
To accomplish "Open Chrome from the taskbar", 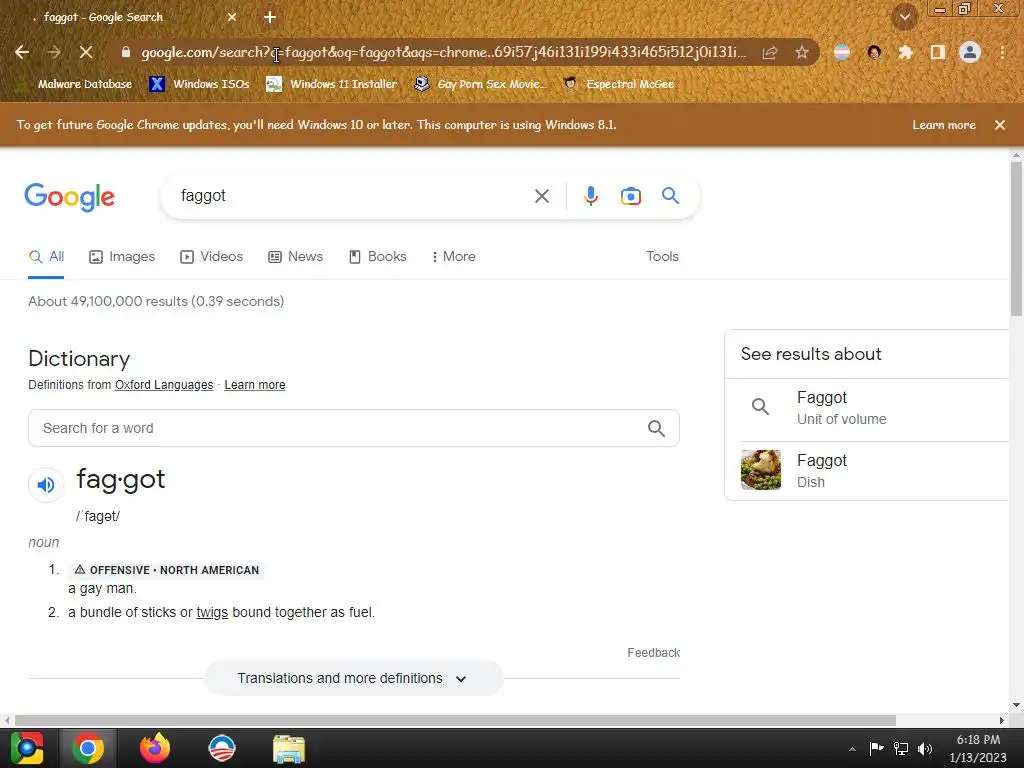I will tap(88, 748).
